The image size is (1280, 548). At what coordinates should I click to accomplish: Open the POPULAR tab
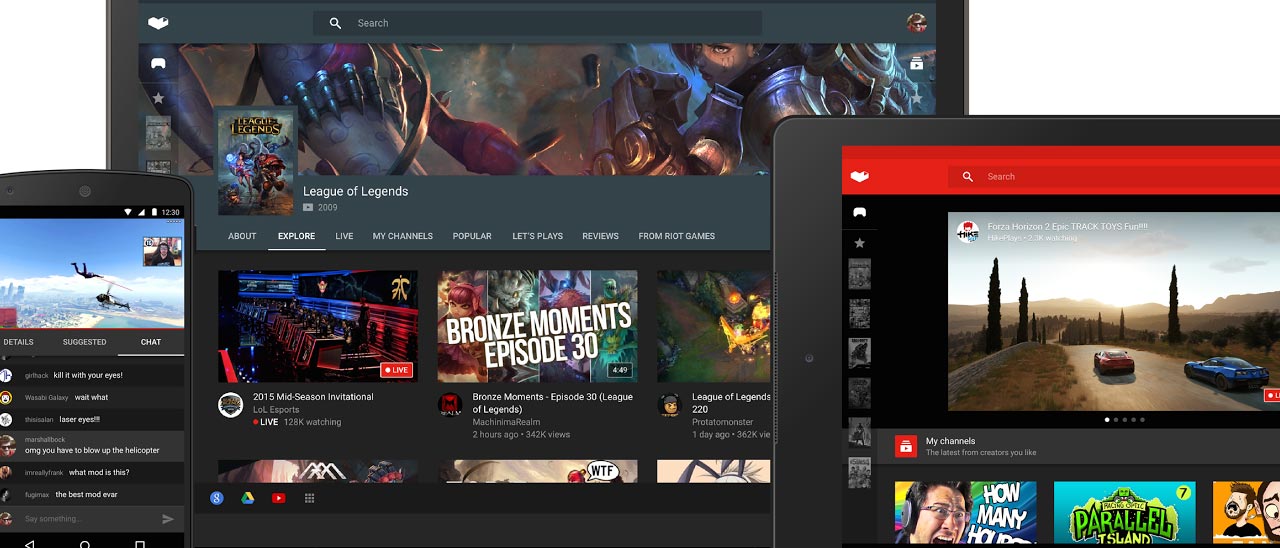(x=472, y=236)
